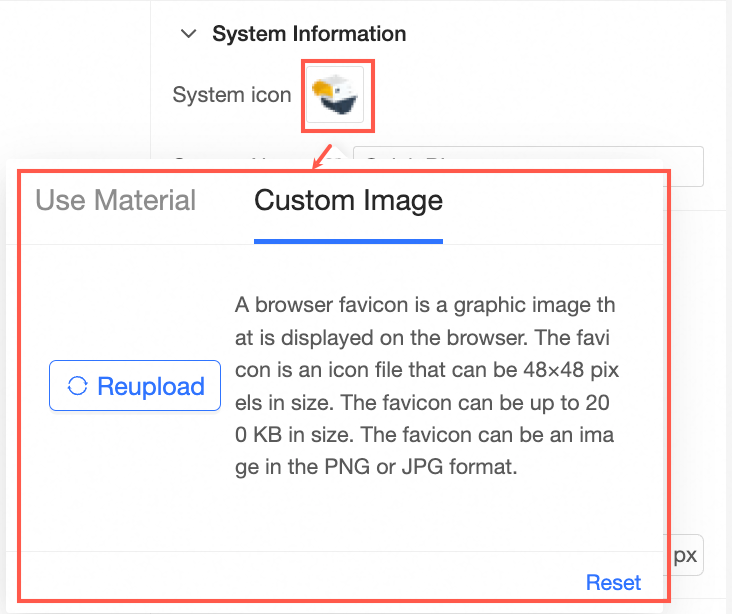732x614 pixels.
Task: Open the eagle system icon thumbnail
Action: 338,95
